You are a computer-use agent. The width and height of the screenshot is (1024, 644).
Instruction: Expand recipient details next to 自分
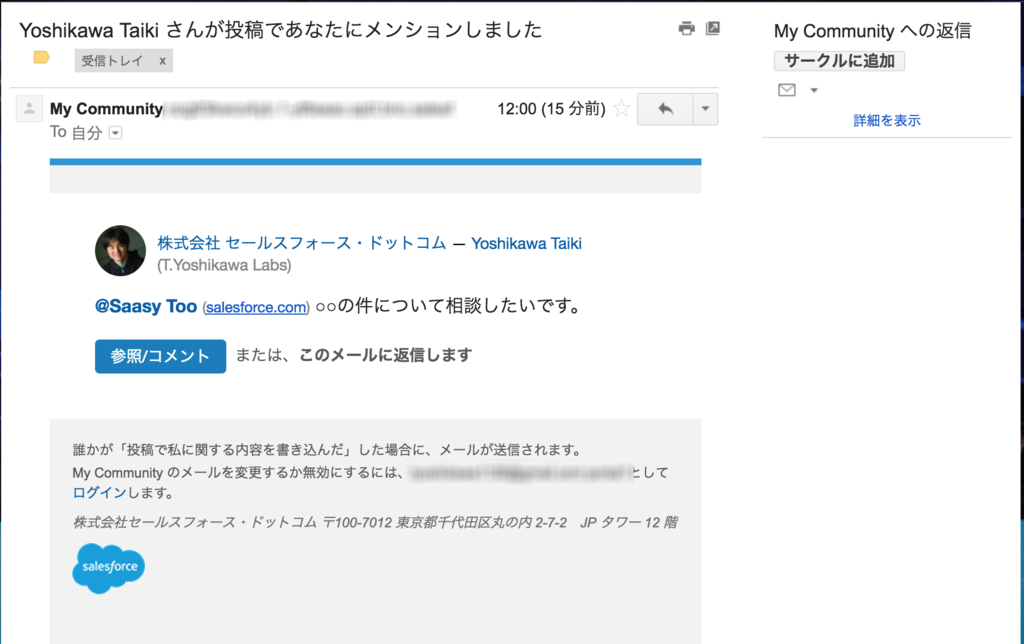pos(113,132)
